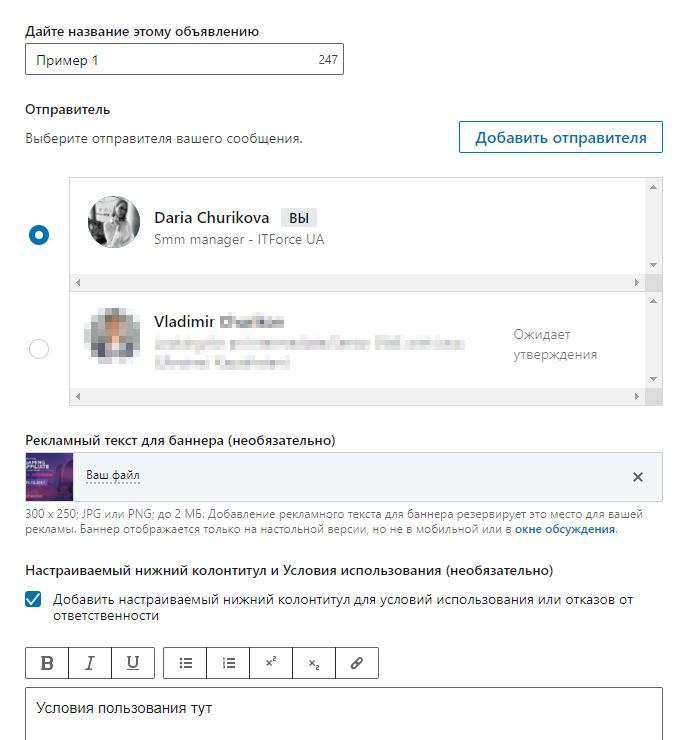
Task: Click the terms text area Условия пользования тут
Action: tap(344, 714)
